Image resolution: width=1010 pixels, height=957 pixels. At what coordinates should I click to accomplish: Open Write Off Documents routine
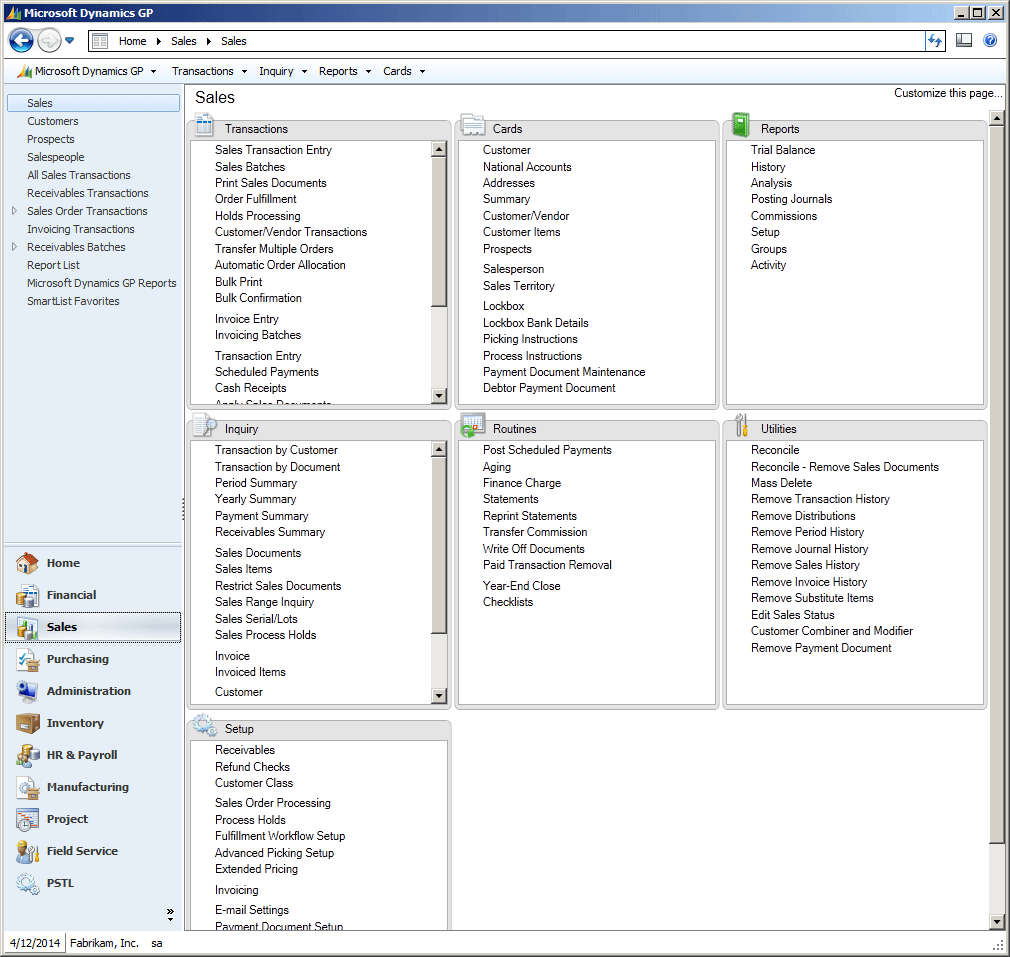(533, 549)
